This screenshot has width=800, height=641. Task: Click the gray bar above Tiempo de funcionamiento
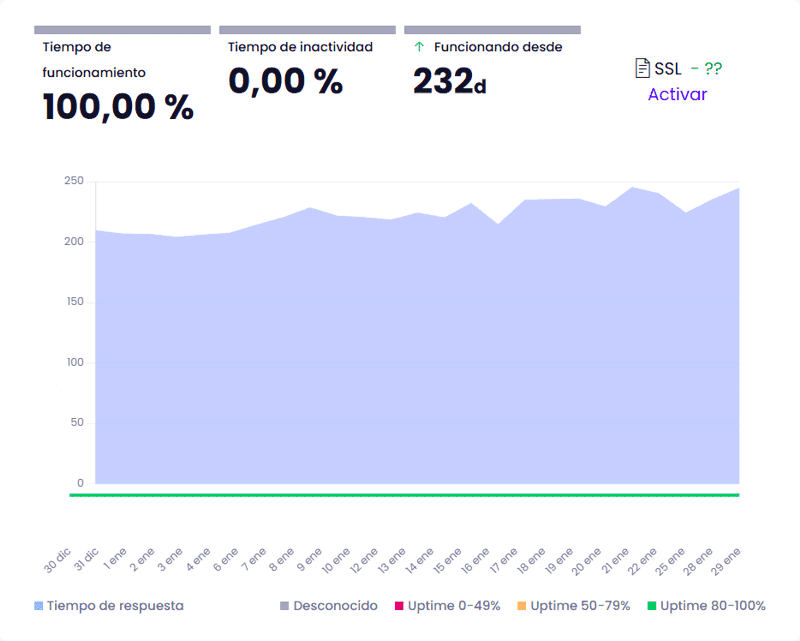point(122,30)
